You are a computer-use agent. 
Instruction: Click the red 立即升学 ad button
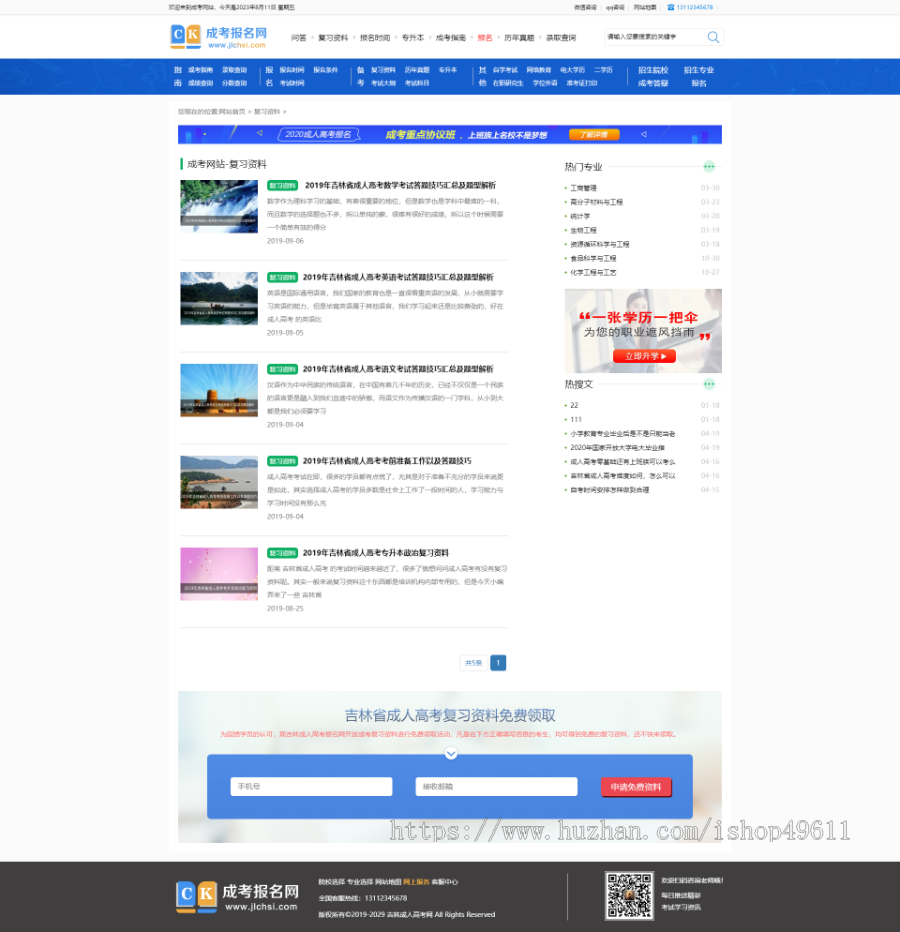pos(643,355)
